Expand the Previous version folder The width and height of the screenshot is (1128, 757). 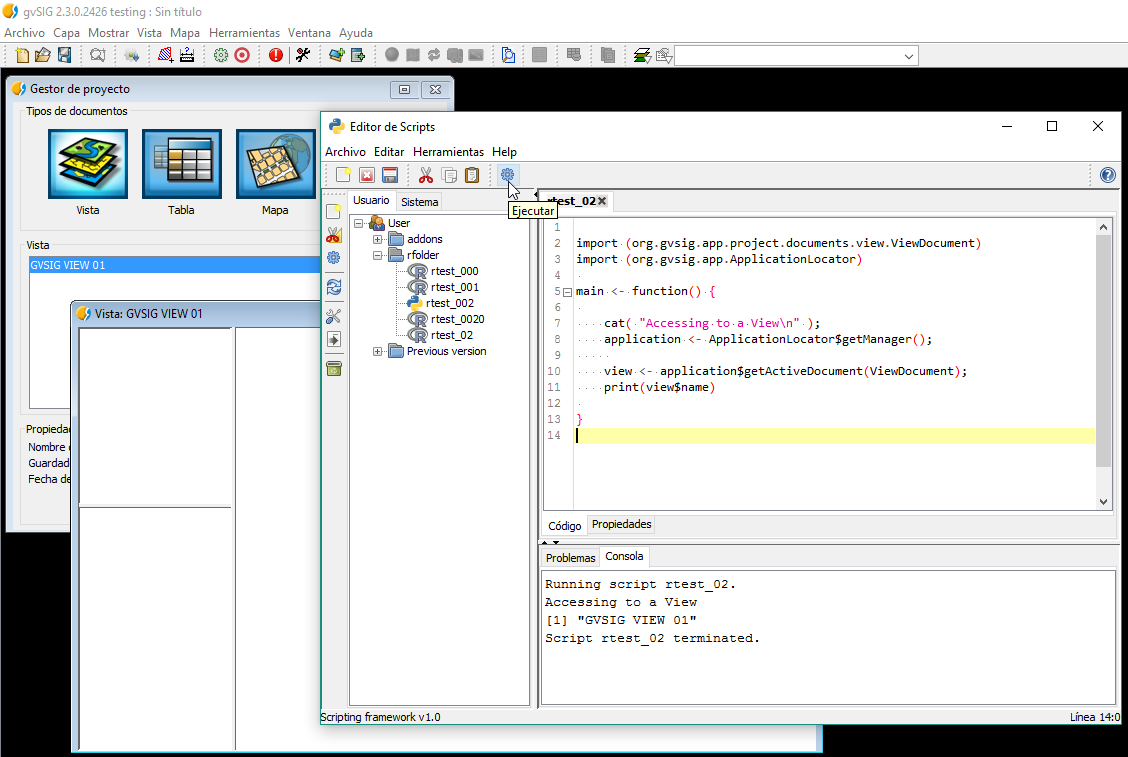tap(377, 351)
